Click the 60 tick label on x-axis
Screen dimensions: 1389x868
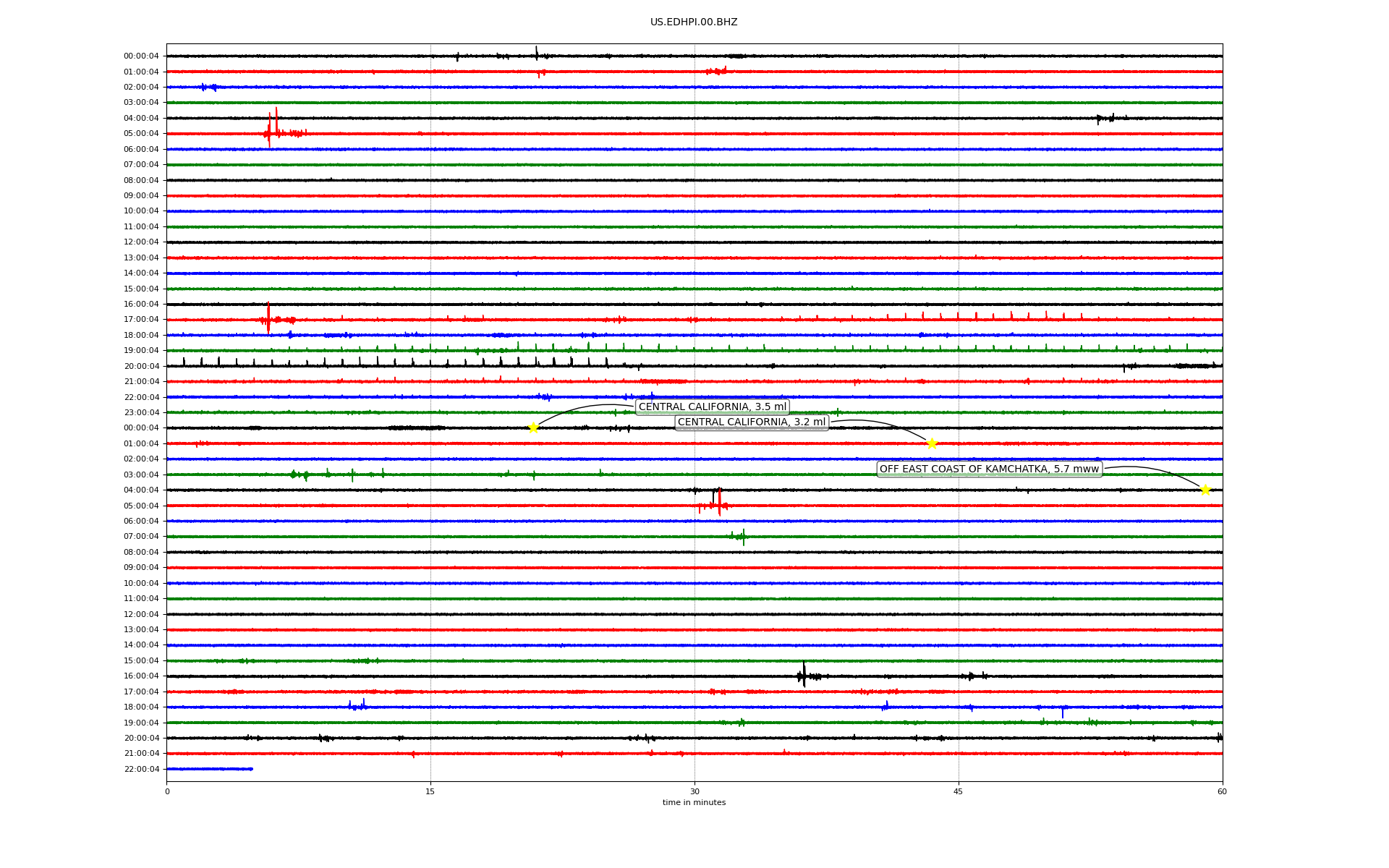coord(1222,791)
